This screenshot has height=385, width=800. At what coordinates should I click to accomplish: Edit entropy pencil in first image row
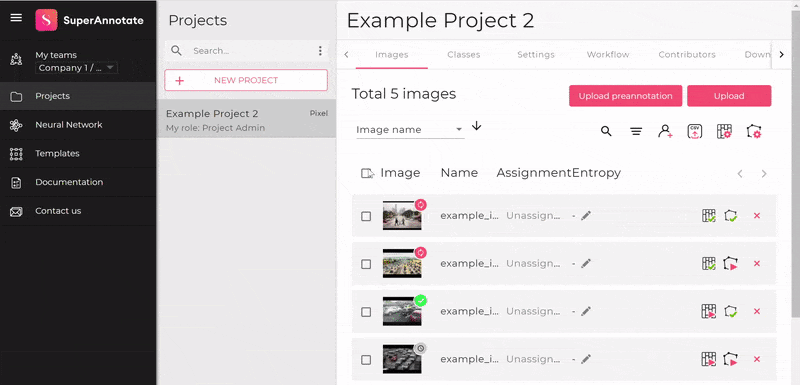point(586,216)
